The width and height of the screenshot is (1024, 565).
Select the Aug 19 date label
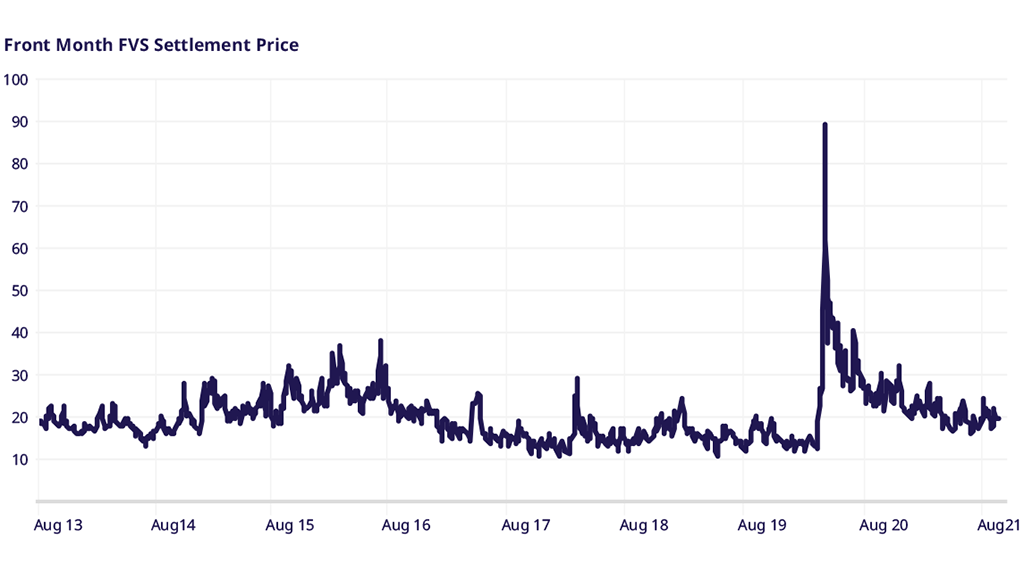coord(763,524)
